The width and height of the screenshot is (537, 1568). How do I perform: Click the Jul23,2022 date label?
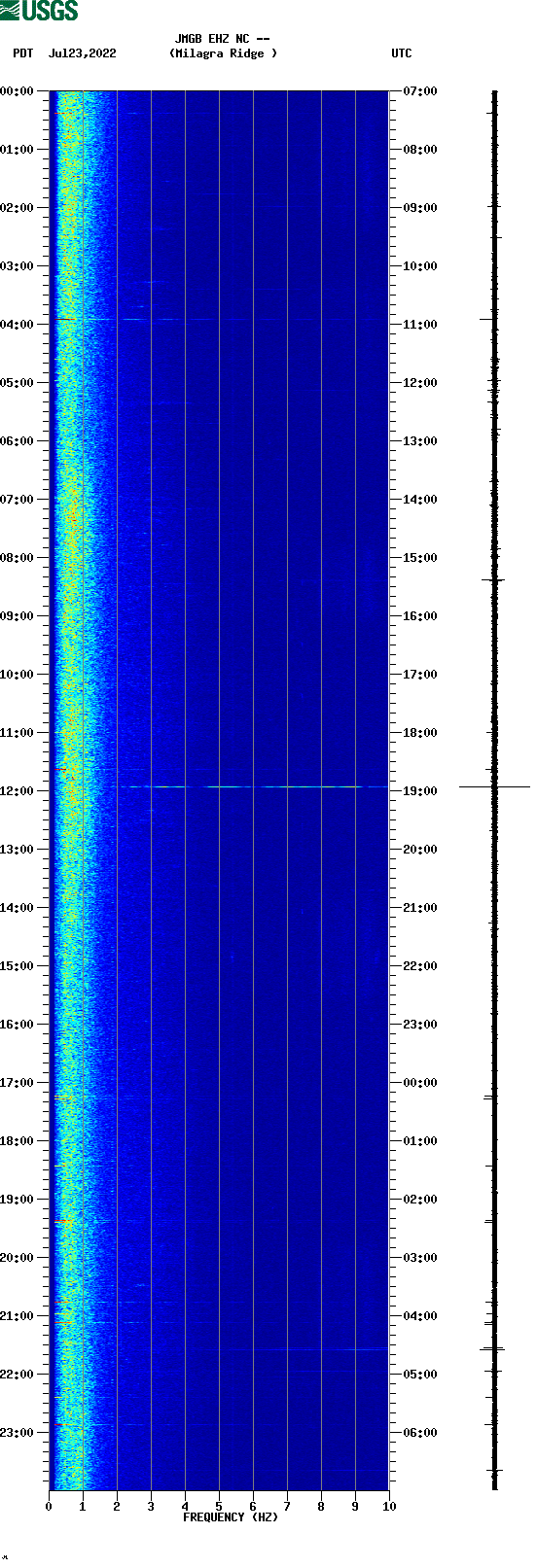tap(82, 53)
